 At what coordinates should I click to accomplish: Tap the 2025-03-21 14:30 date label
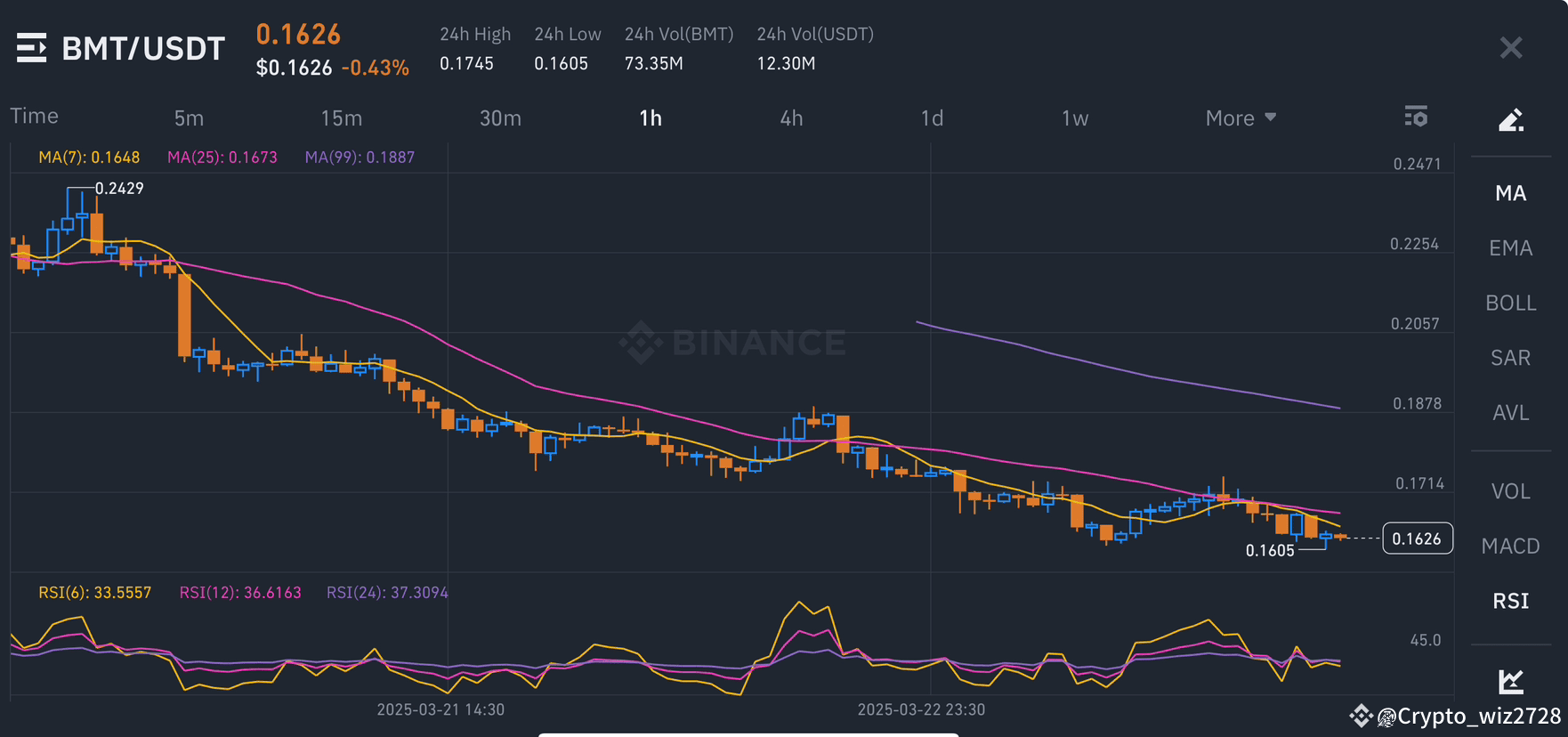(440, 709)
